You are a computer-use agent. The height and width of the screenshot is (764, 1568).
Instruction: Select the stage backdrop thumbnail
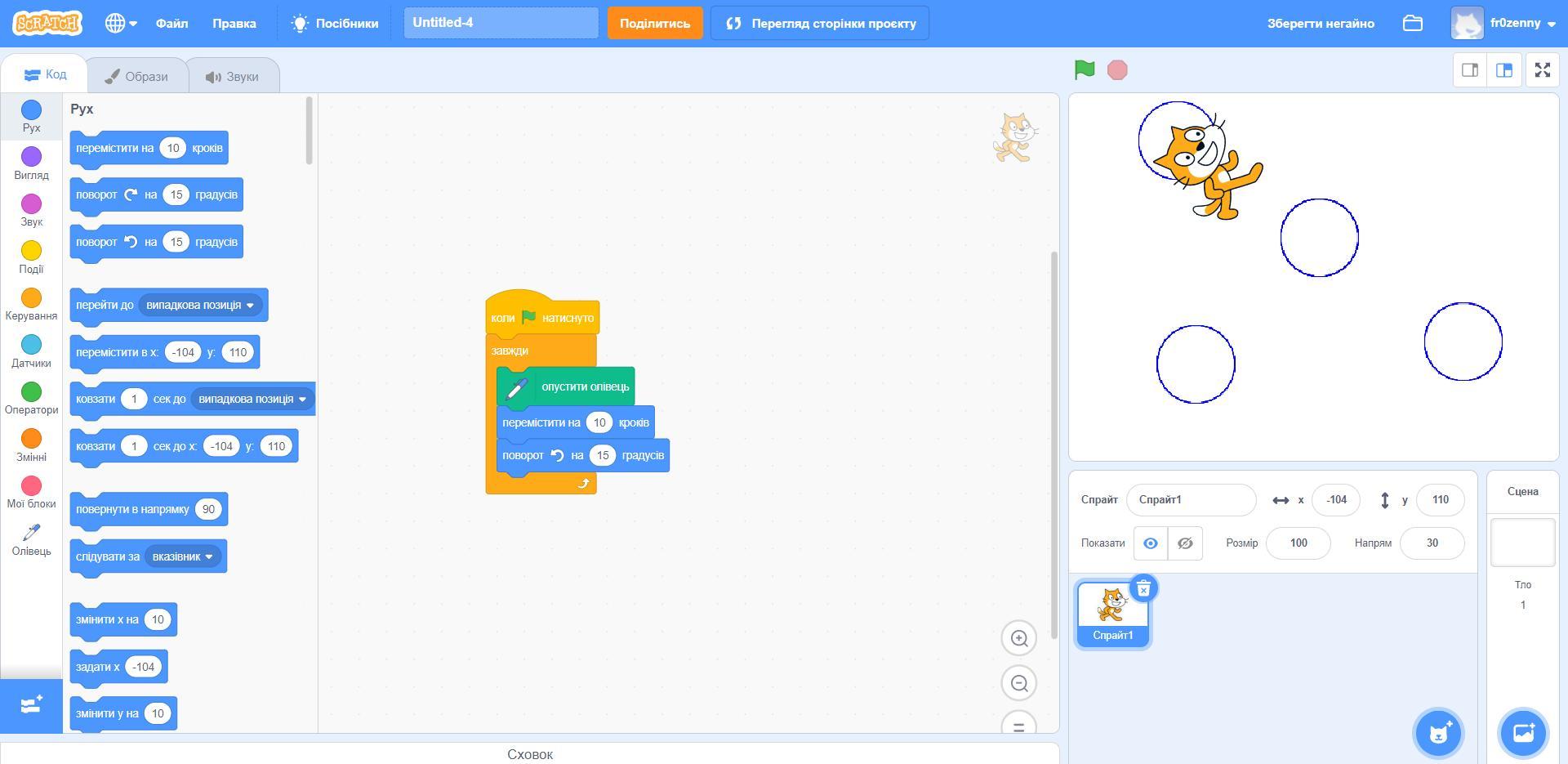pyautogui.click(x=1523, y=543)
